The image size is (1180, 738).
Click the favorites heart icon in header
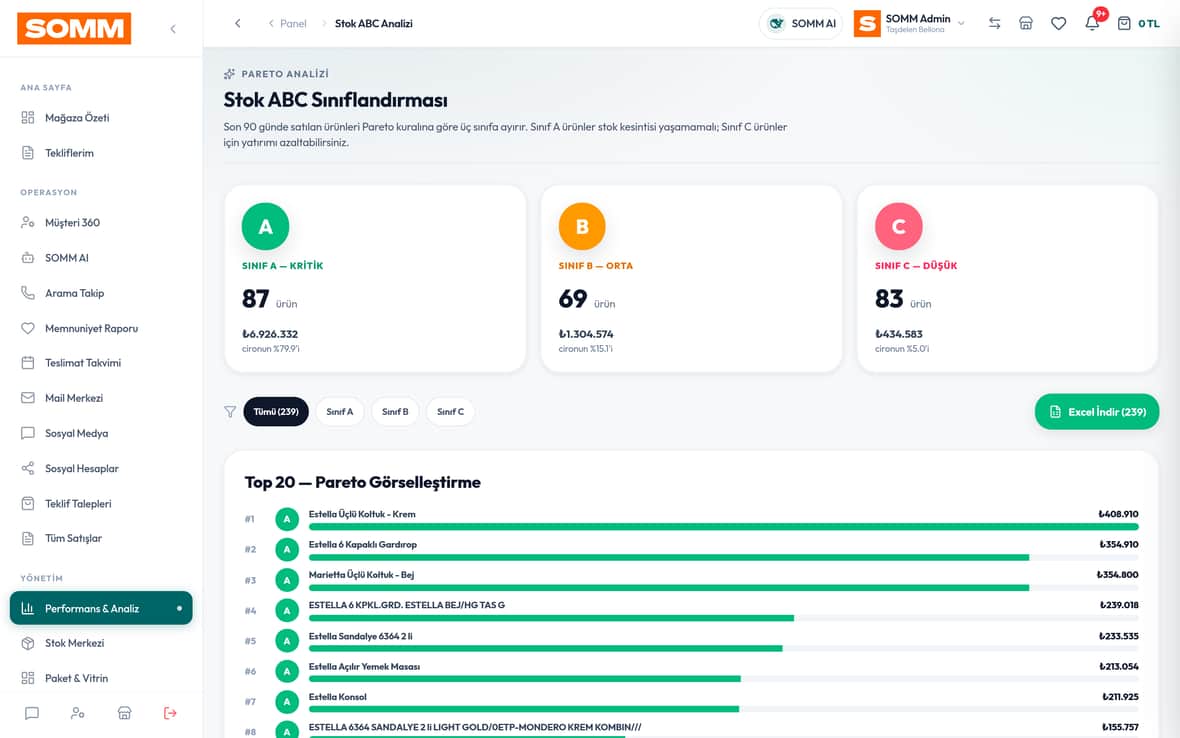[1058, 23]
